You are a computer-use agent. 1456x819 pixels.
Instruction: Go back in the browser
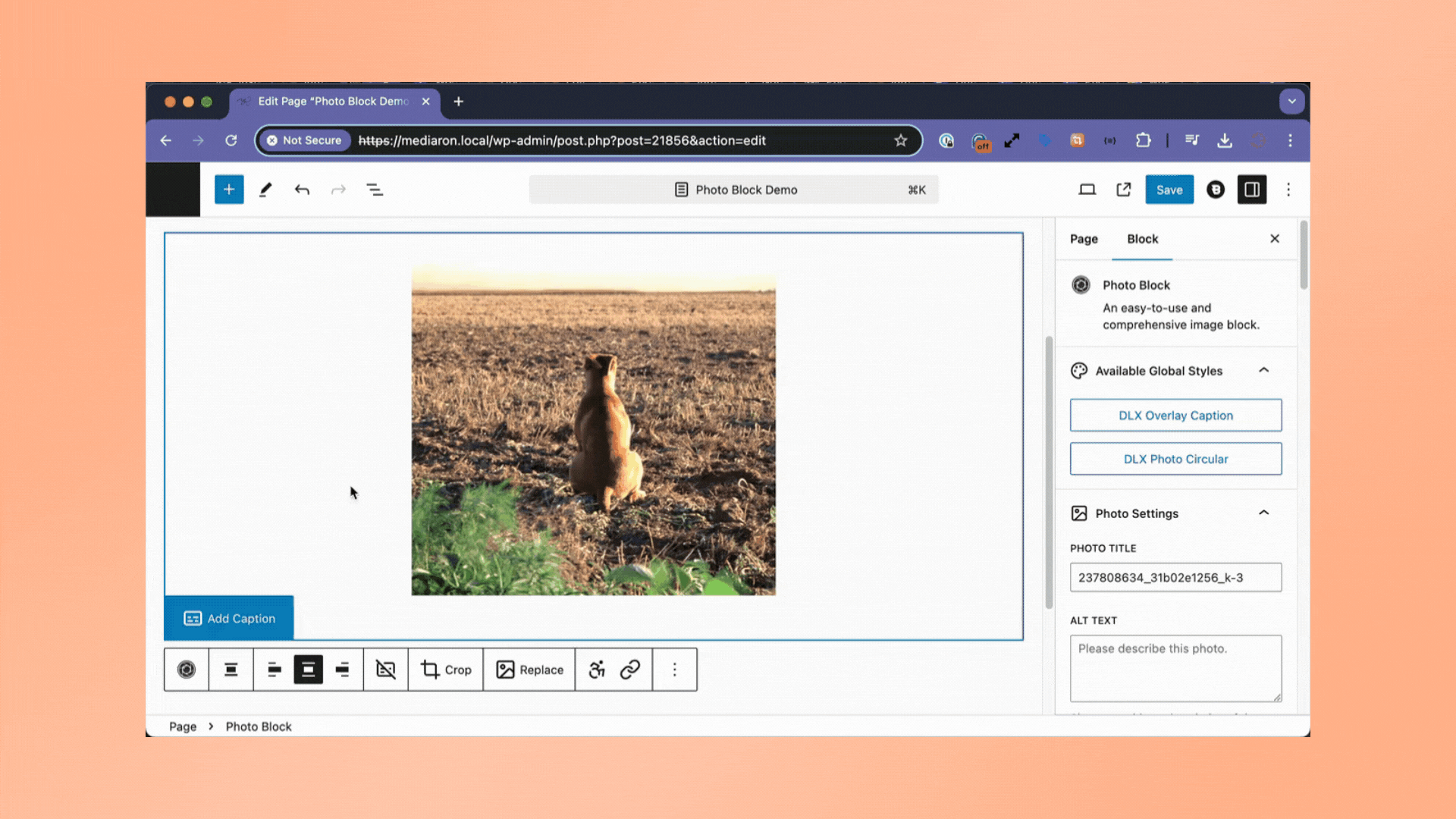(166, 140)
